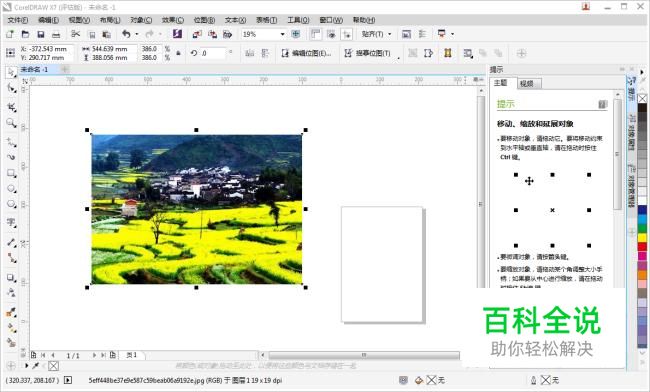
Task: Click the landscape bitmap on canvas
Action: tap(196, 209)
